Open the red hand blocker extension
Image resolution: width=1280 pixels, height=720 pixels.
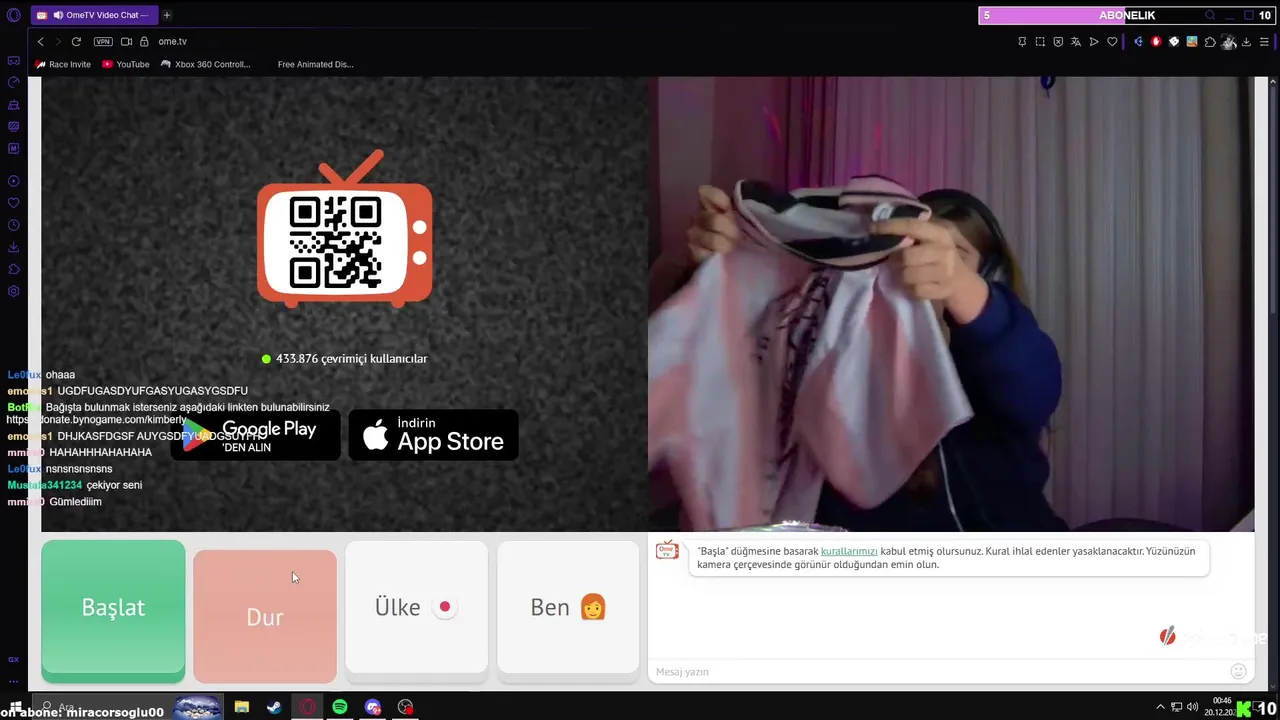(1156, 42)
